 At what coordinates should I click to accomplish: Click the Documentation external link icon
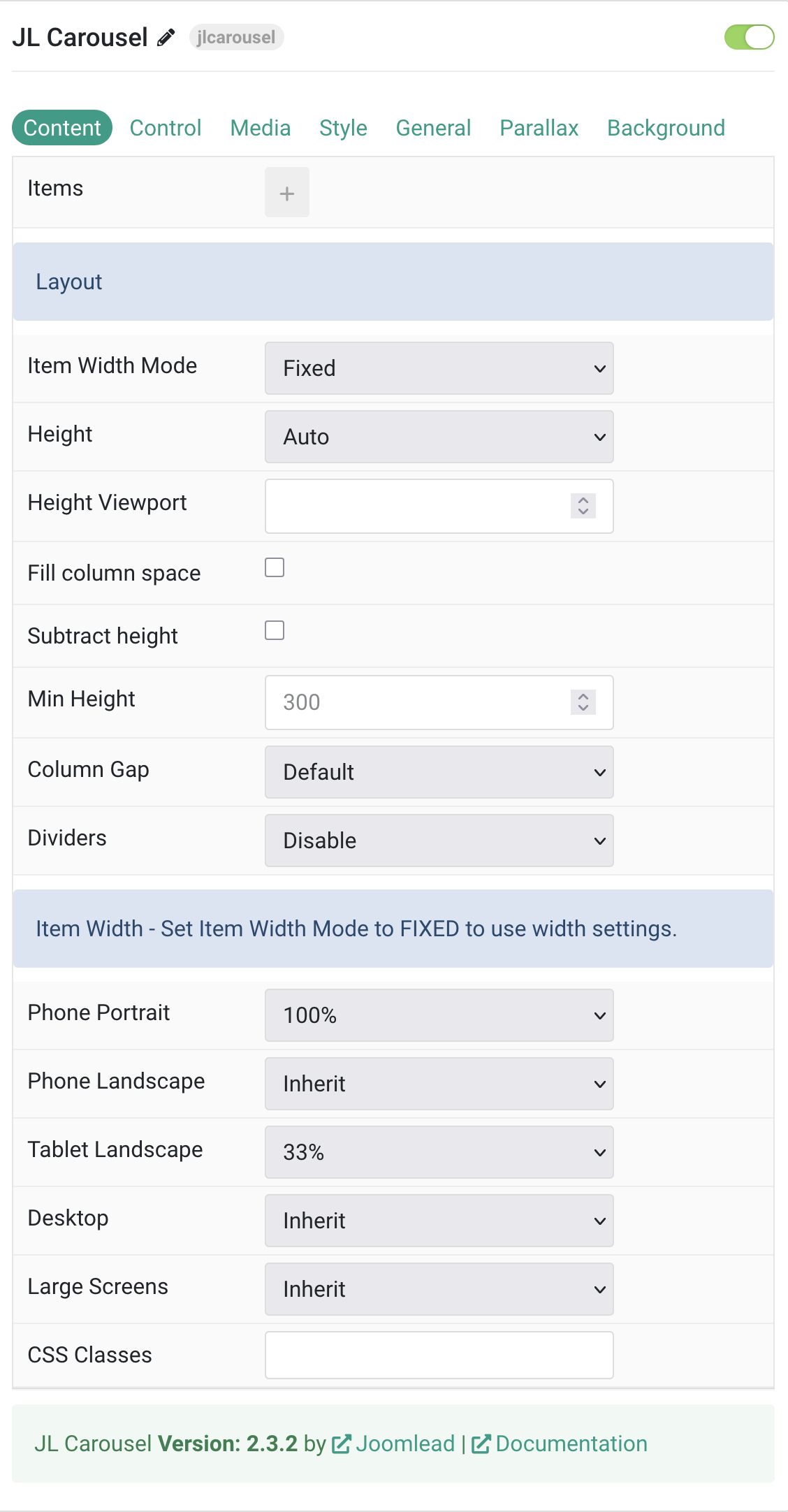(x=481, y=1444)
